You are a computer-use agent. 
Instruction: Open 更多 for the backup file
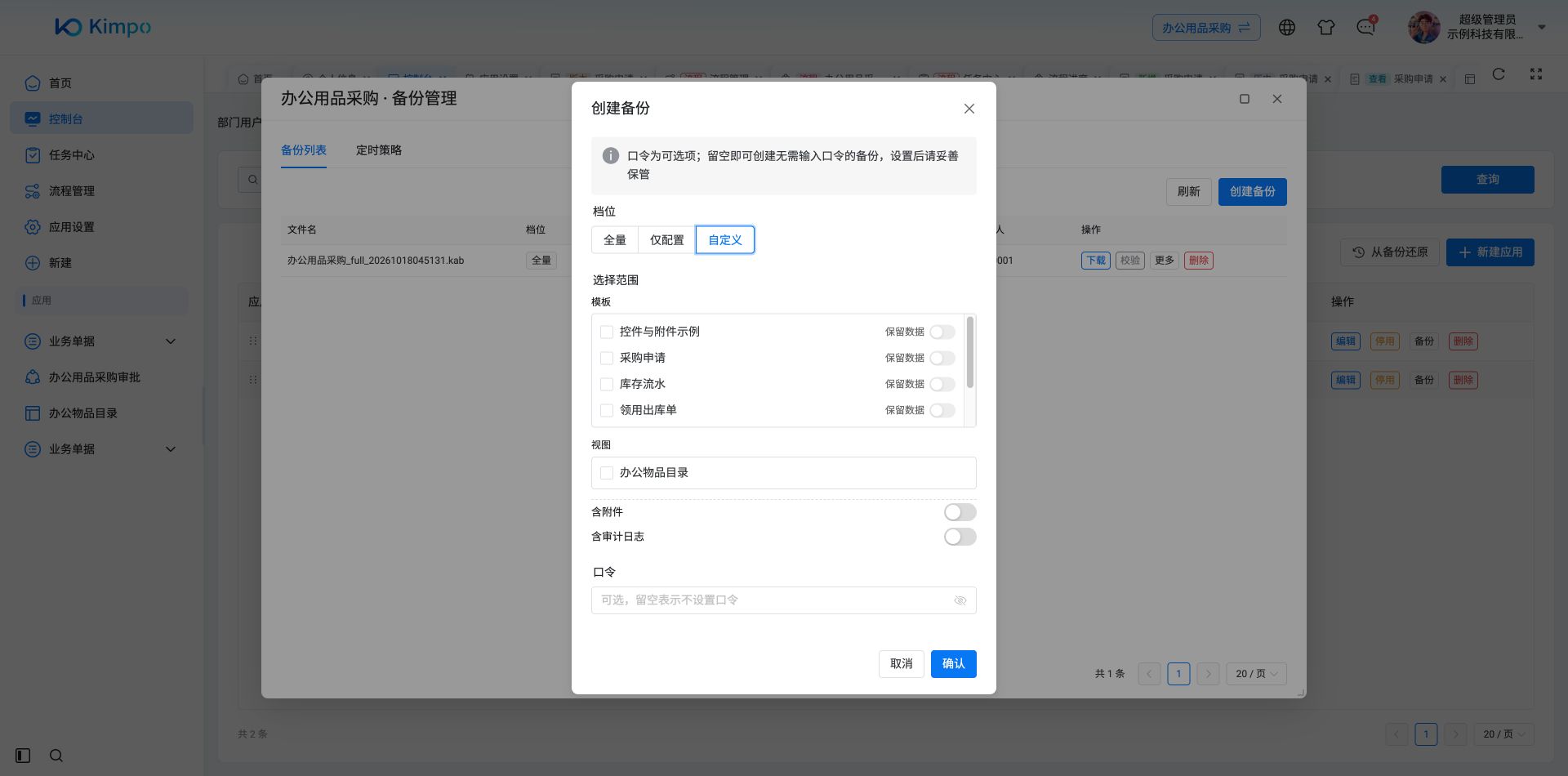point(1165,261)
